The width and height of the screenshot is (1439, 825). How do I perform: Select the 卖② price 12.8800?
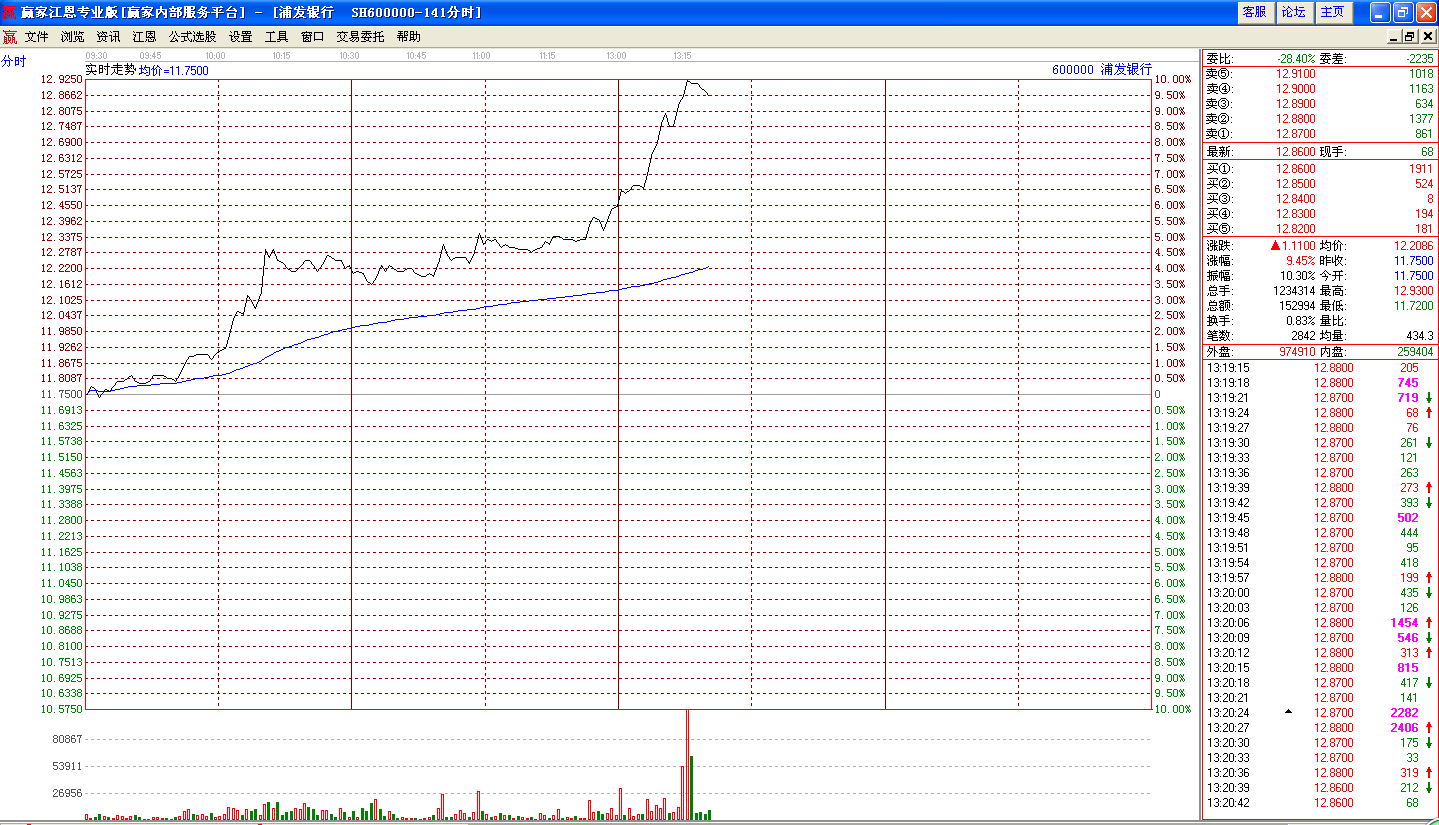click(x=1295, y=119)
